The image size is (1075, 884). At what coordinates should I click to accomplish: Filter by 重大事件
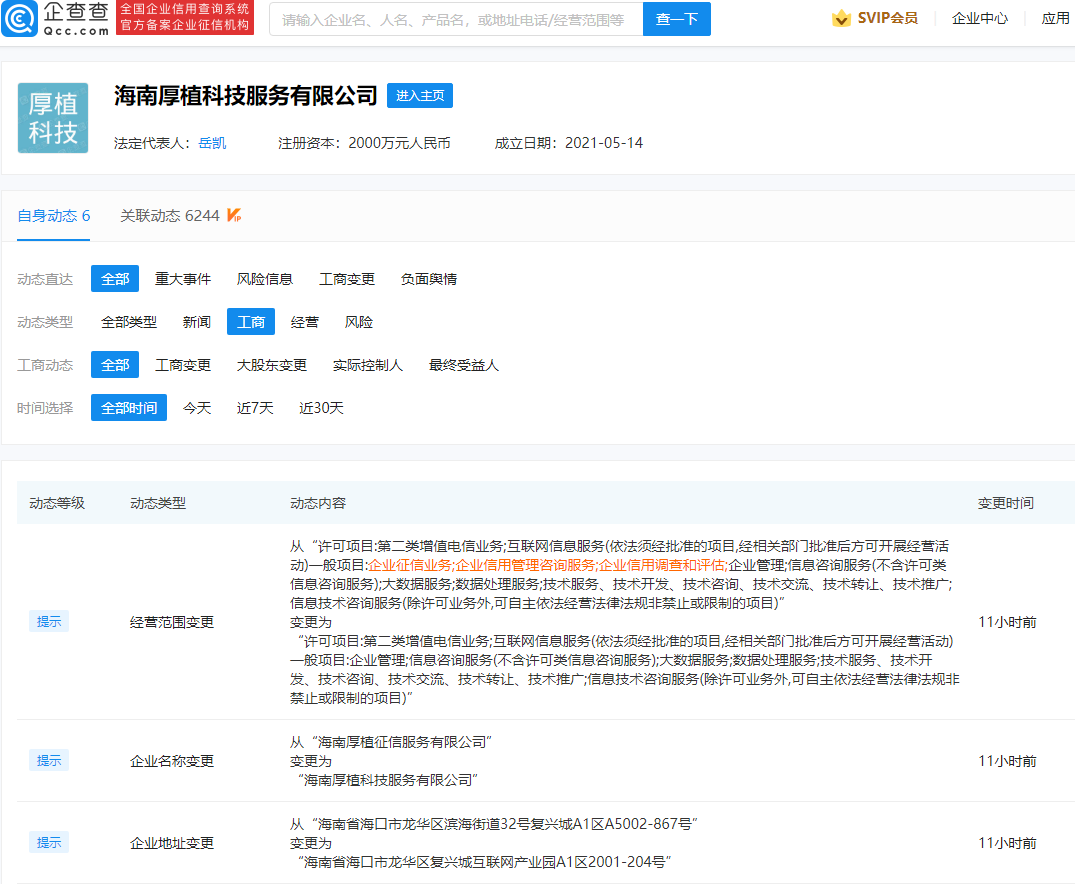[183, 279]
